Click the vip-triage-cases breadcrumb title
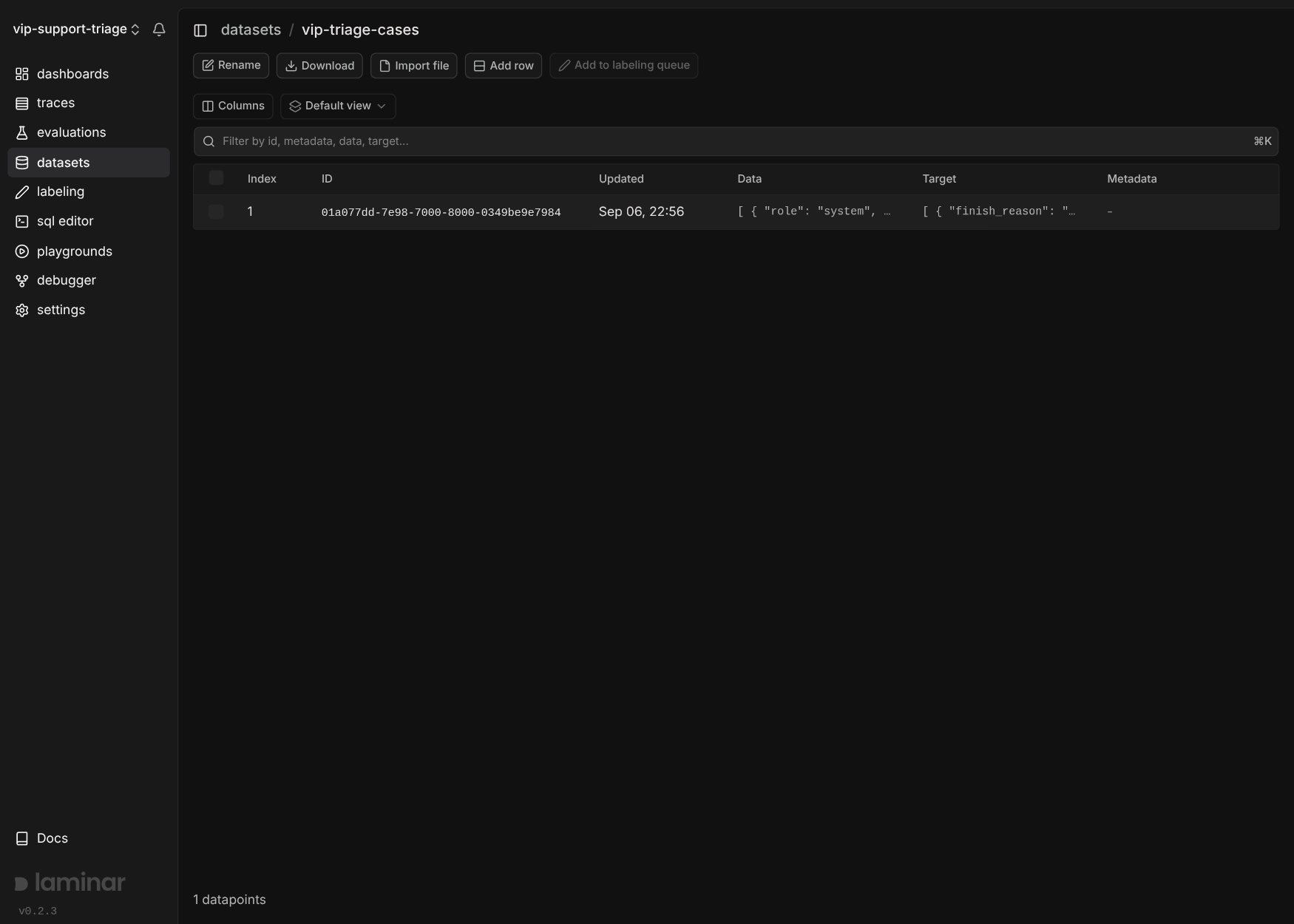Viewport: 1294px width, 924px height. pos(360,30)
